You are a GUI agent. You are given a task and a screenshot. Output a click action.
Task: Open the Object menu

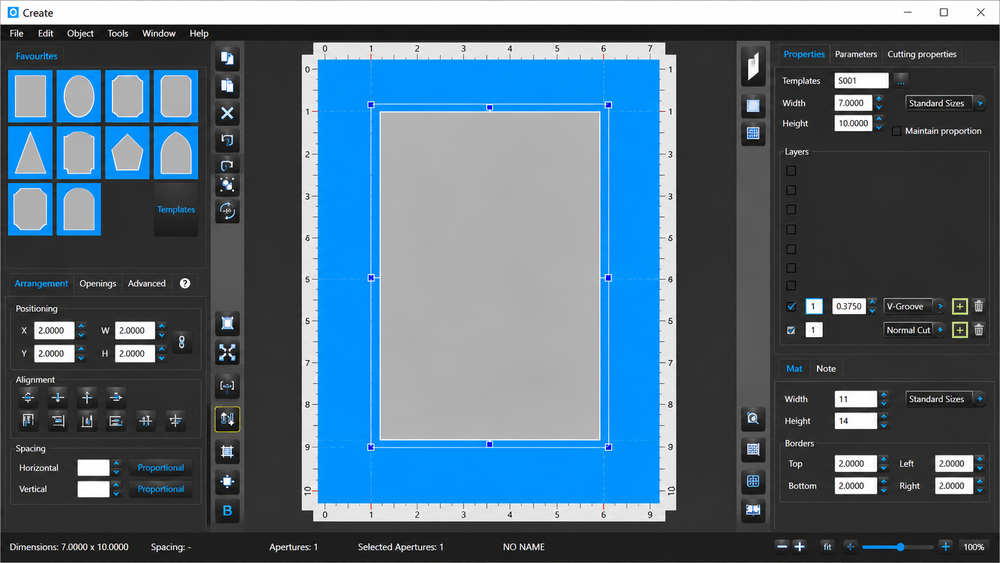click(x=80, y=33)
